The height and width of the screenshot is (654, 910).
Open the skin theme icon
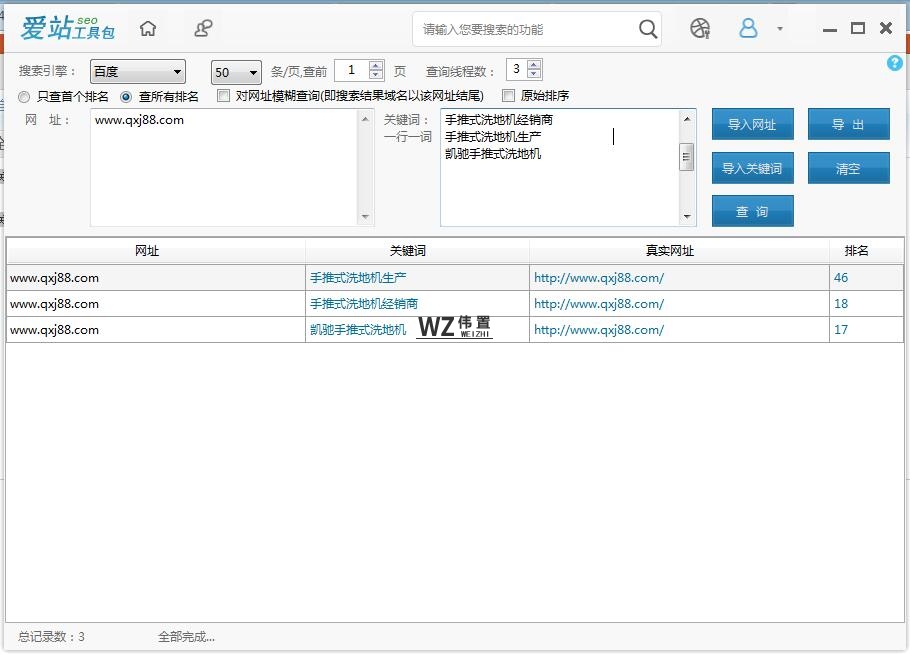[700, 29]
